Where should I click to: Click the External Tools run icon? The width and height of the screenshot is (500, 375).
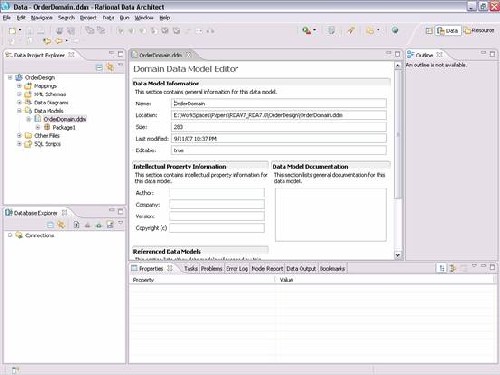click(306, 31)
